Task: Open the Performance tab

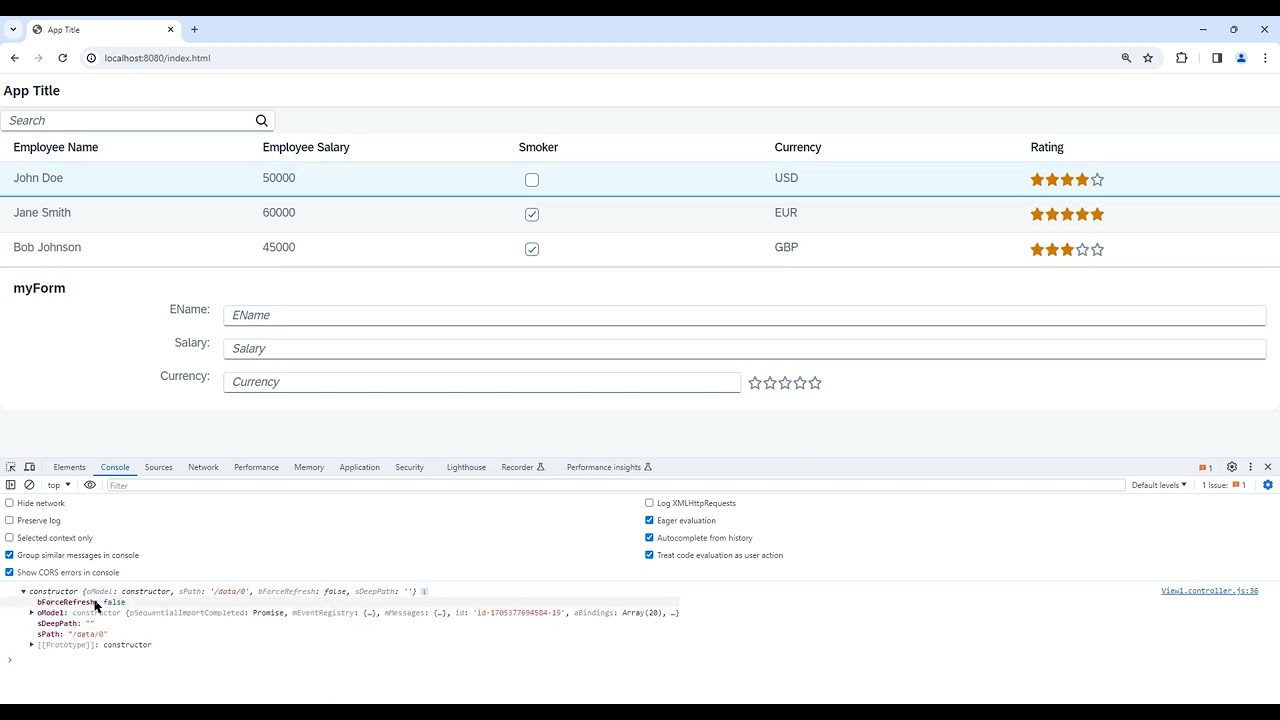Action: coord(256,467)
